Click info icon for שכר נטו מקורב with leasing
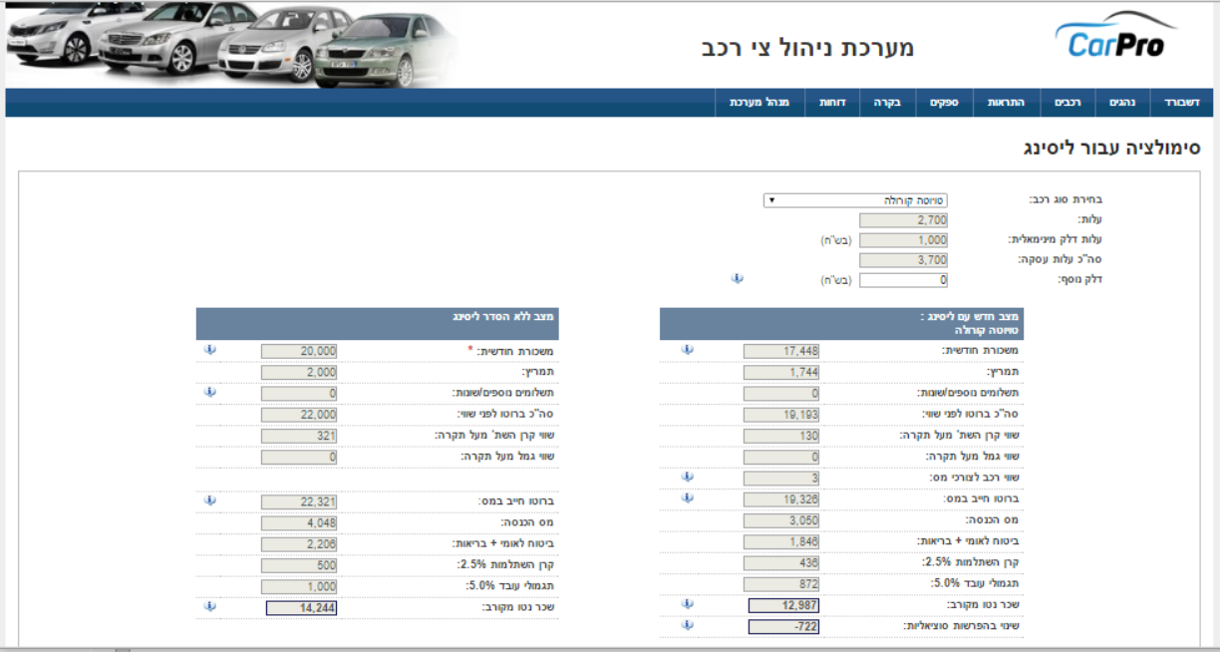 tap(687, 604)
